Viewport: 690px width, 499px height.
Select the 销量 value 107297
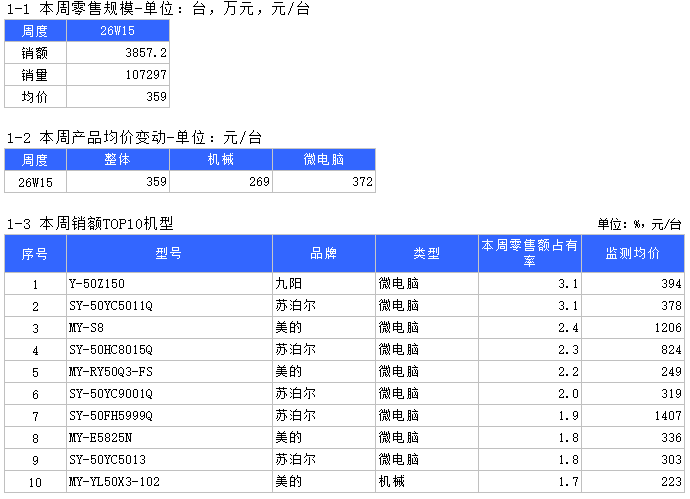coord(117,75)
